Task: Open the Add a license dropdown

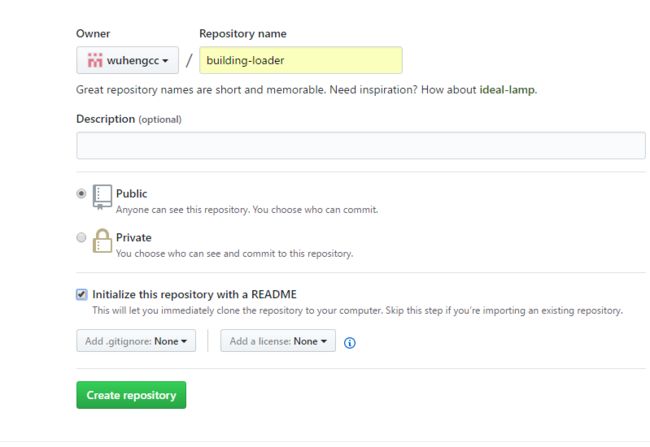Action: tap(278, 341)
